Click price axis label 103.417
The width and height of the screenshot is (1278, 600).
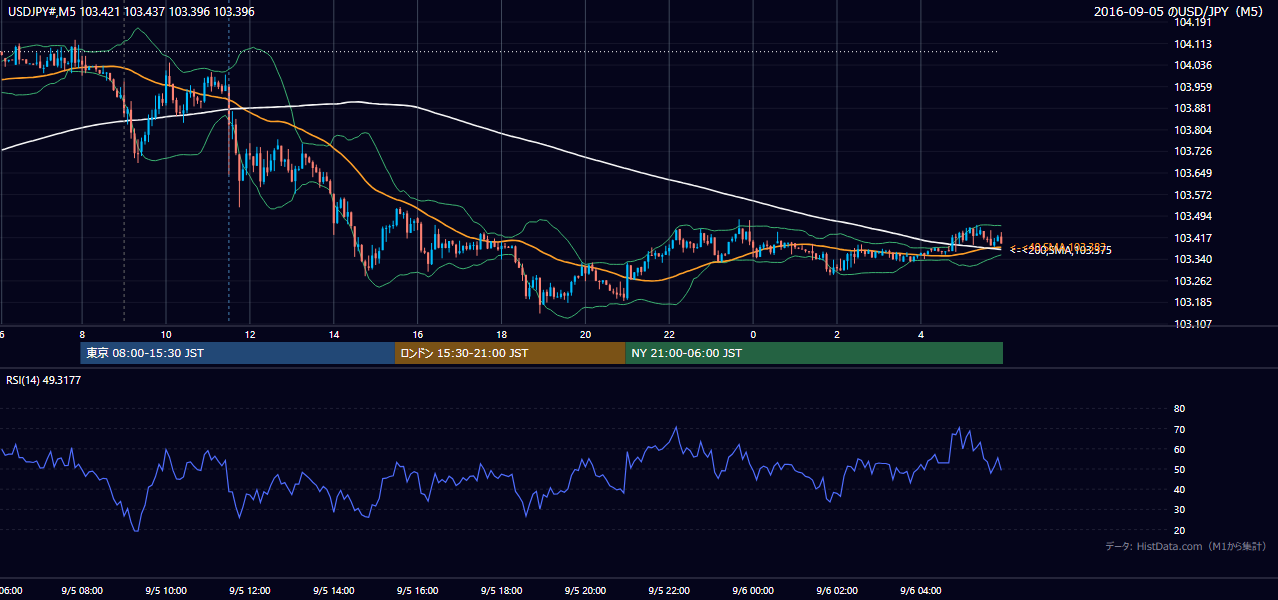1194,238
